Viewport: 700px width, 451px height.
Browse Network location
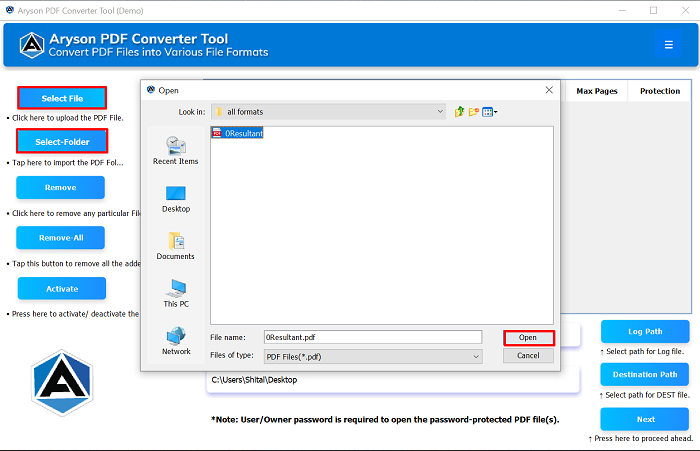(x=176, y=341)
